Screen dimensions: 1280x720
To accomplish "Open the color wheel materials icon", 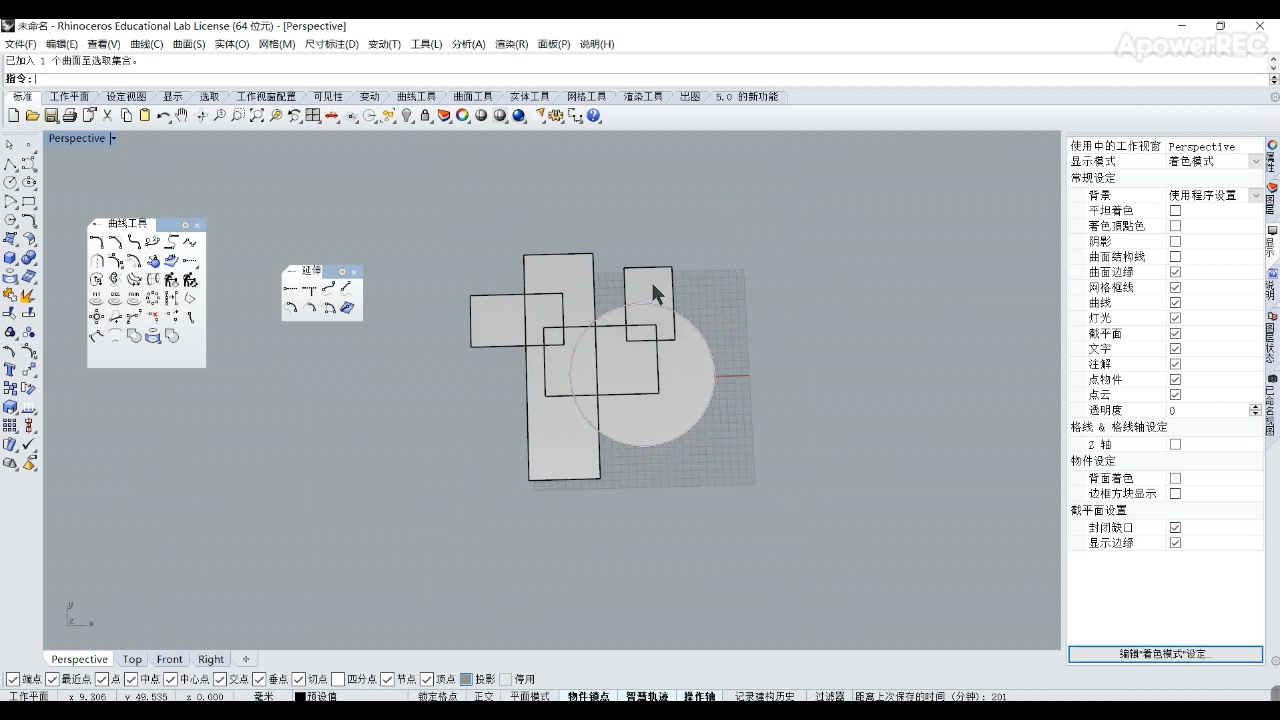I will (x=463, y=116).
